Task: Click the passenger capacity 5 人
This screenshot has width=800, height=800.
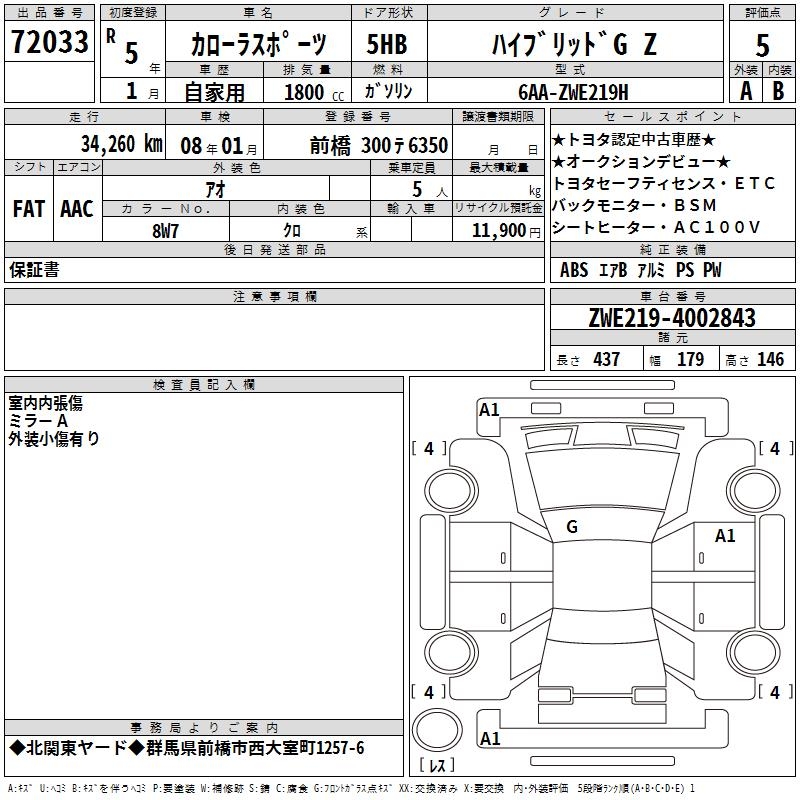Action: [x=429, y=190]
